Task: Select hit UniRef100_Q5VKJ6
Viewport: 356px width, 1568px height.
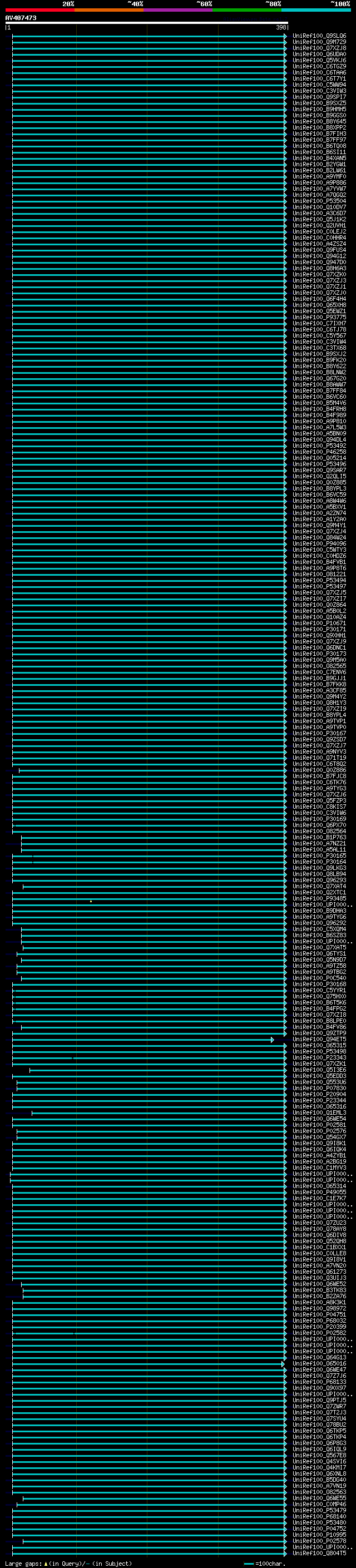Action: [319, 60]
